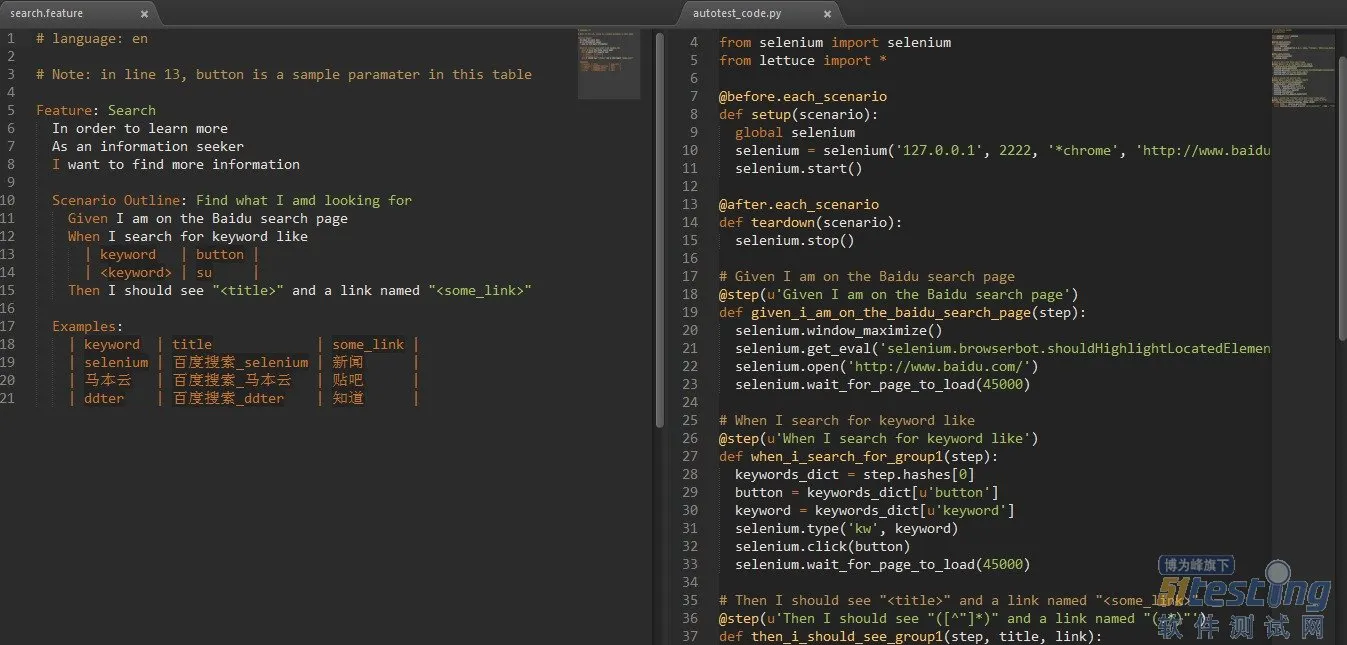Click the selenium('127.0.0.1', 2222 assignment line
Viewport: 1347px width, 645px height.
(x=1002, y=150)
